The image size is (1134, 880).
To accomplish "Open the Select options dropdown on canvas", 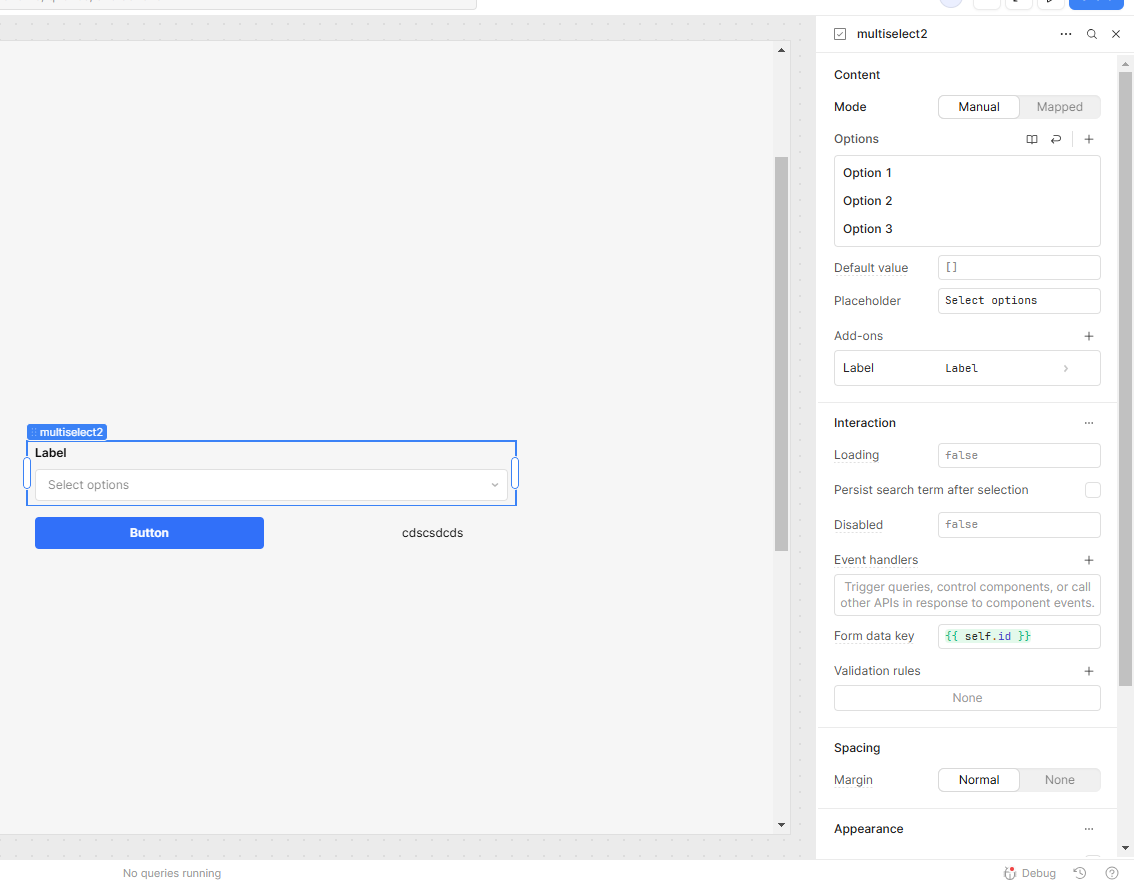I will 271,485.
